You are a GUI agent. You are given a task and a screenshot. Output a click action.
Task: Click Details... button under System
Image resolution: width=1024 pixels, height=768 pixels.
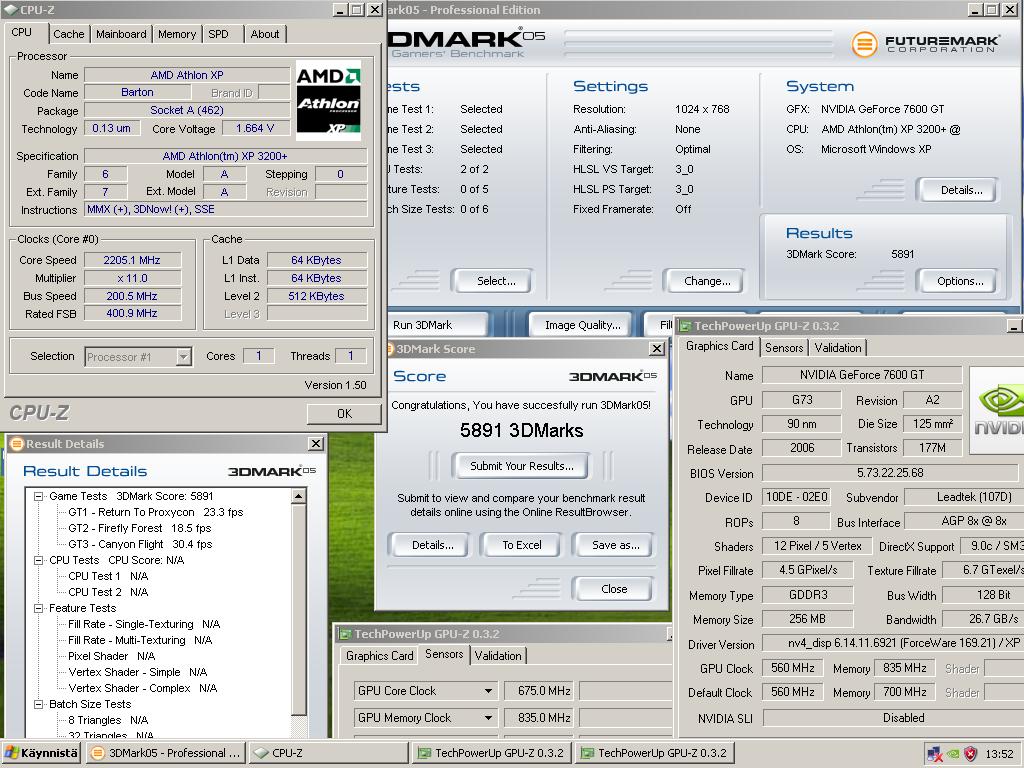pyautogui.click(x=961, y=190)
